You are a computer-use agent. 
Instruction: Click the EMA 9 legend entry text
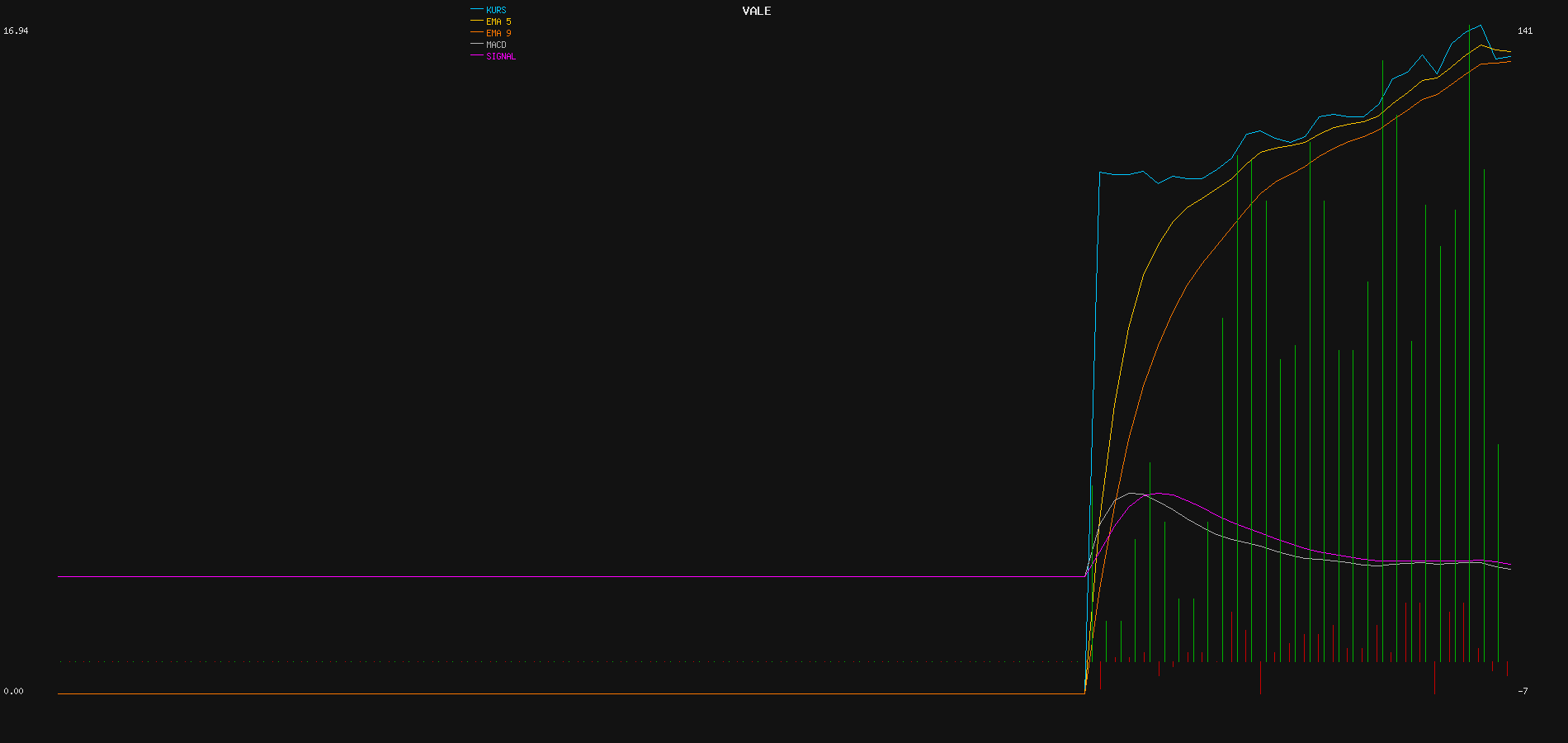pyautogui.click(x=498, y=33)
